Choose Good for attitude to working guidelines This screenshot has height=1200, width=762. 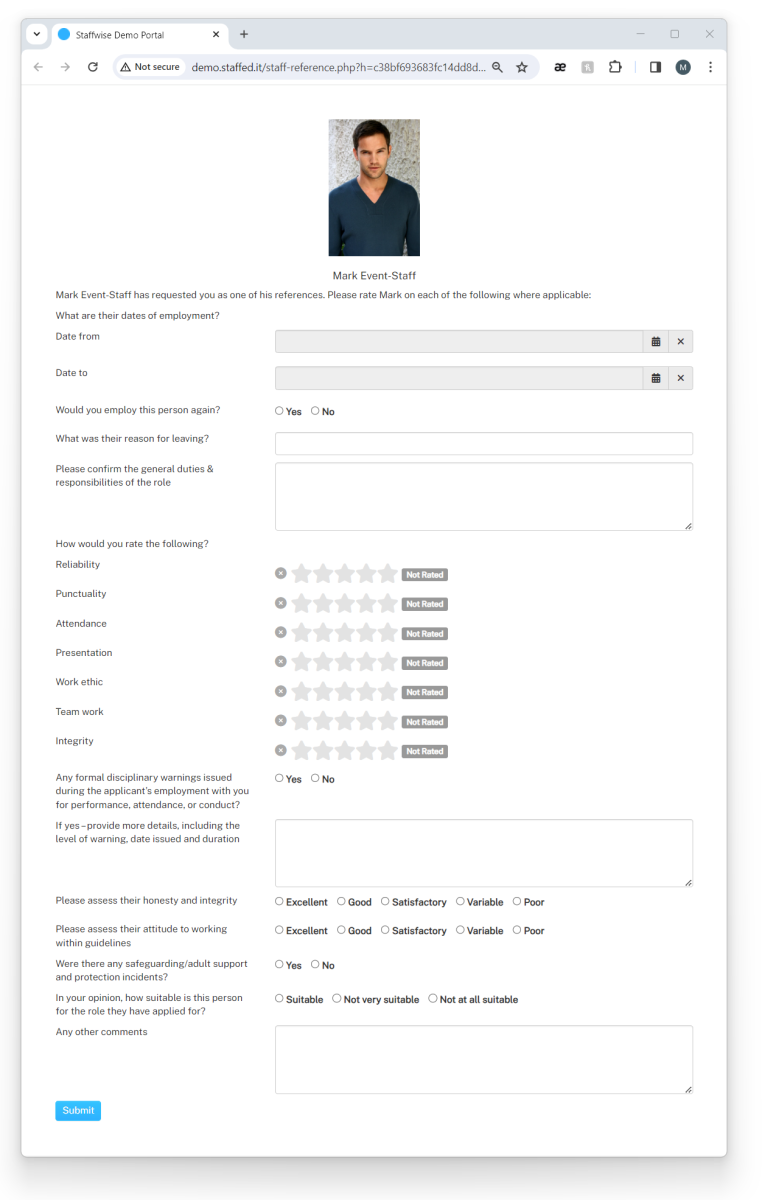[341, 930]
